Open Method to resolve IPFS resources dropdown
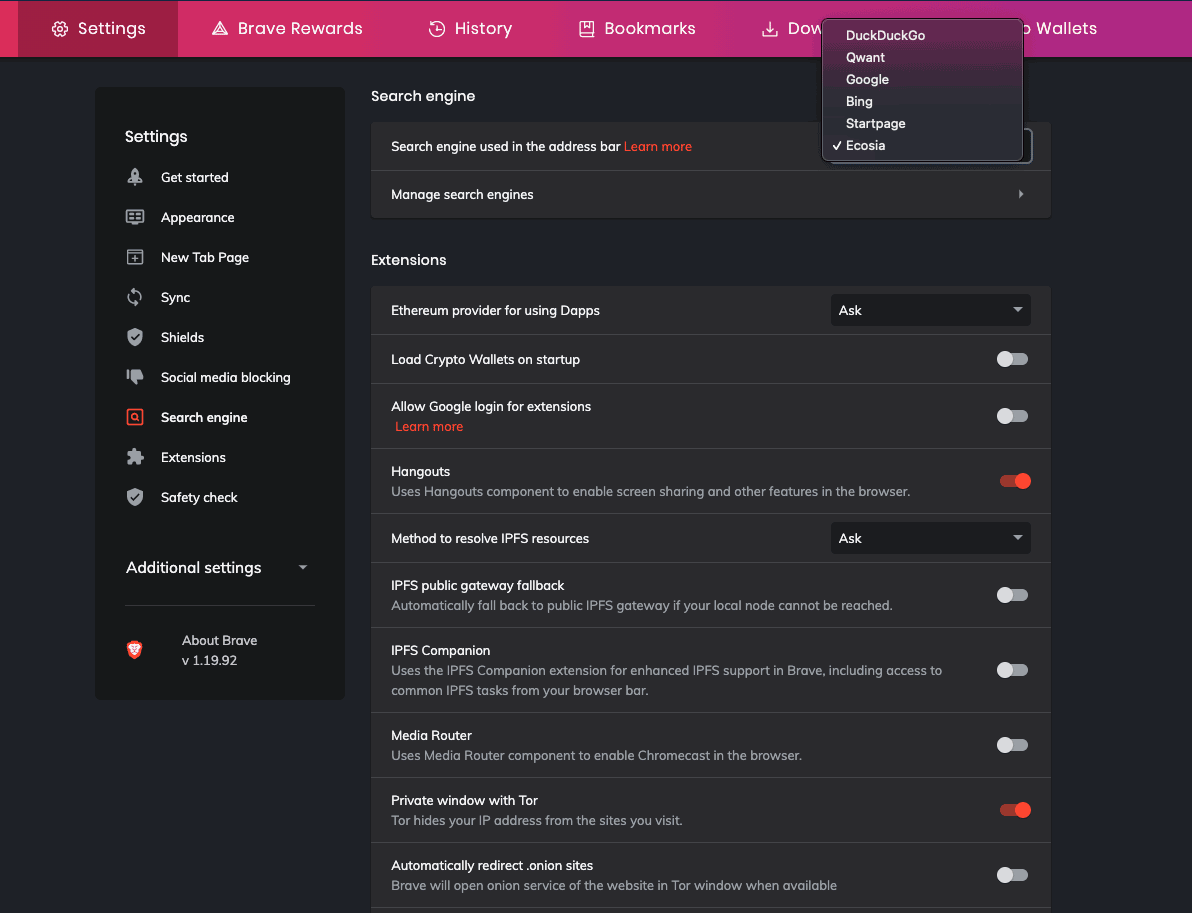The height and width of the screenshot is (913, 1192). point(930,538)
